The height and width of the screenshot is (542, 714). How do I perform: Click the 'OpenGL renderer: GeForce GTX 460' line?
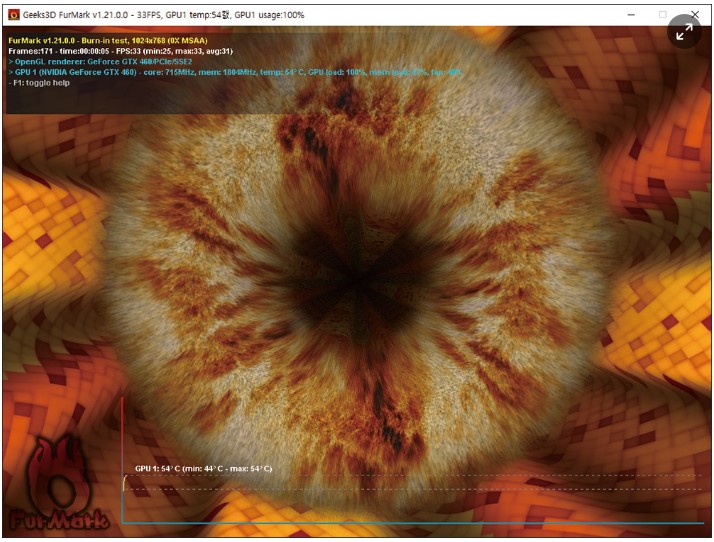(100, 61)
